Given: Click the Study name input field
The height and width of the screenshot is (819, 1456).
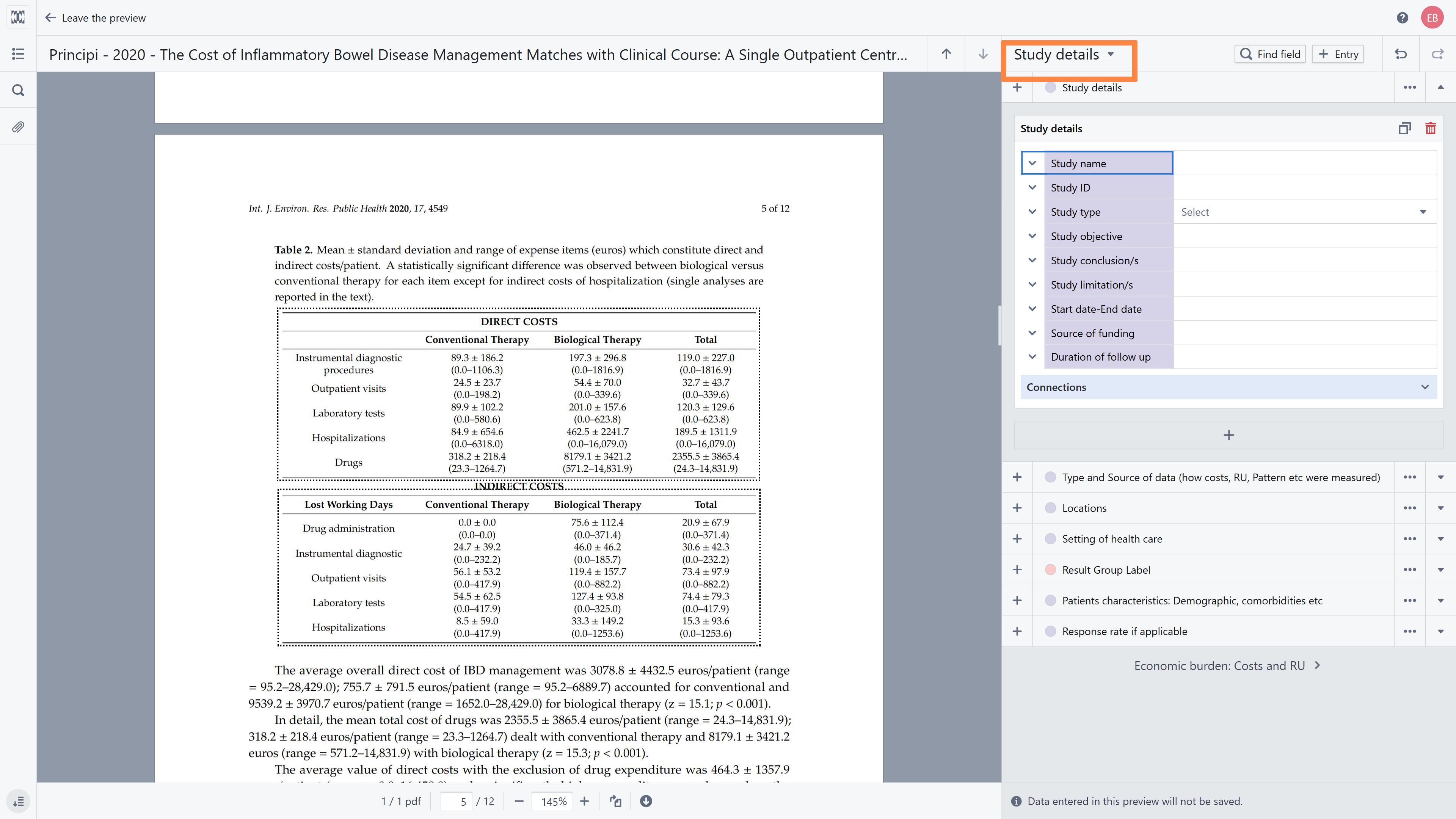Looking at the screenshot, I should click(x=1305, y=163).
